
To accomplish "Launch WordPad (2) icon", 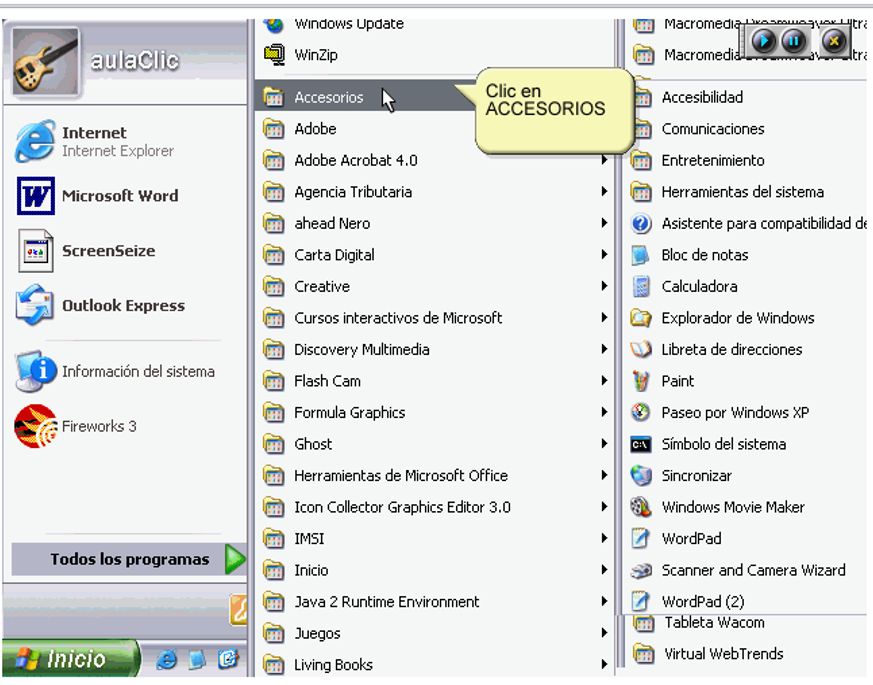I will (x=641, y=601).
